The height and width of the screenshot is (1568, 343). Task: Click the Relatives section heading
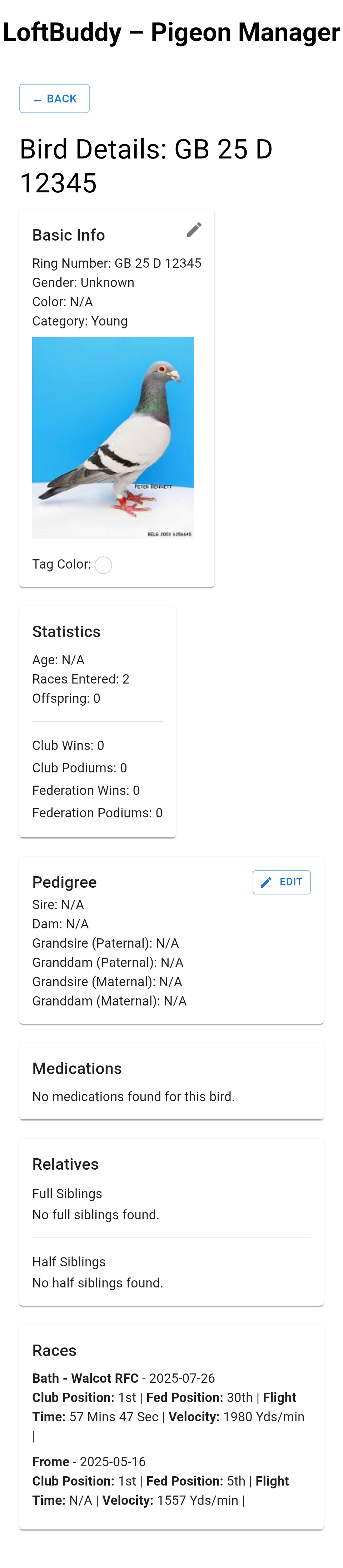coord(65,1163)
